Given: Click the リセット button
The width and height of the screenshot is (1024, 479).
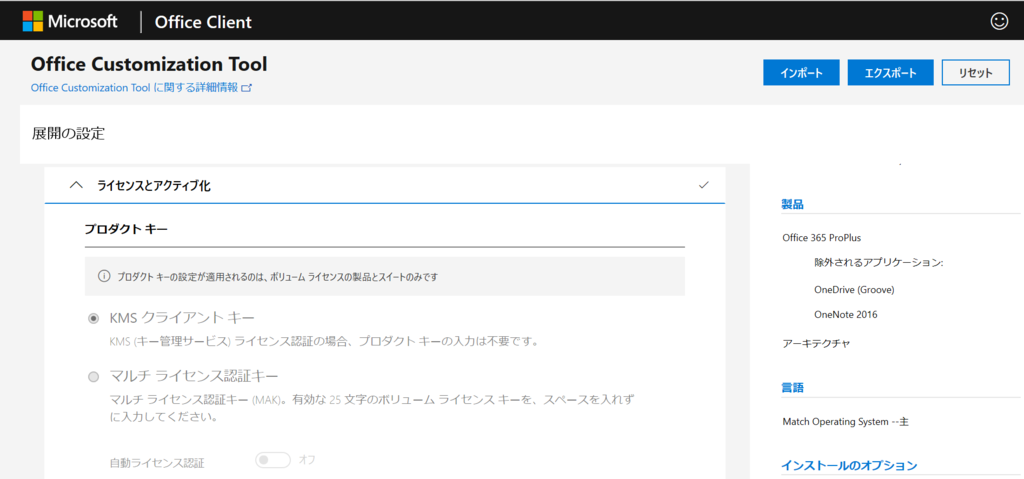Looking at the screenshot, I should click(976, 73).
